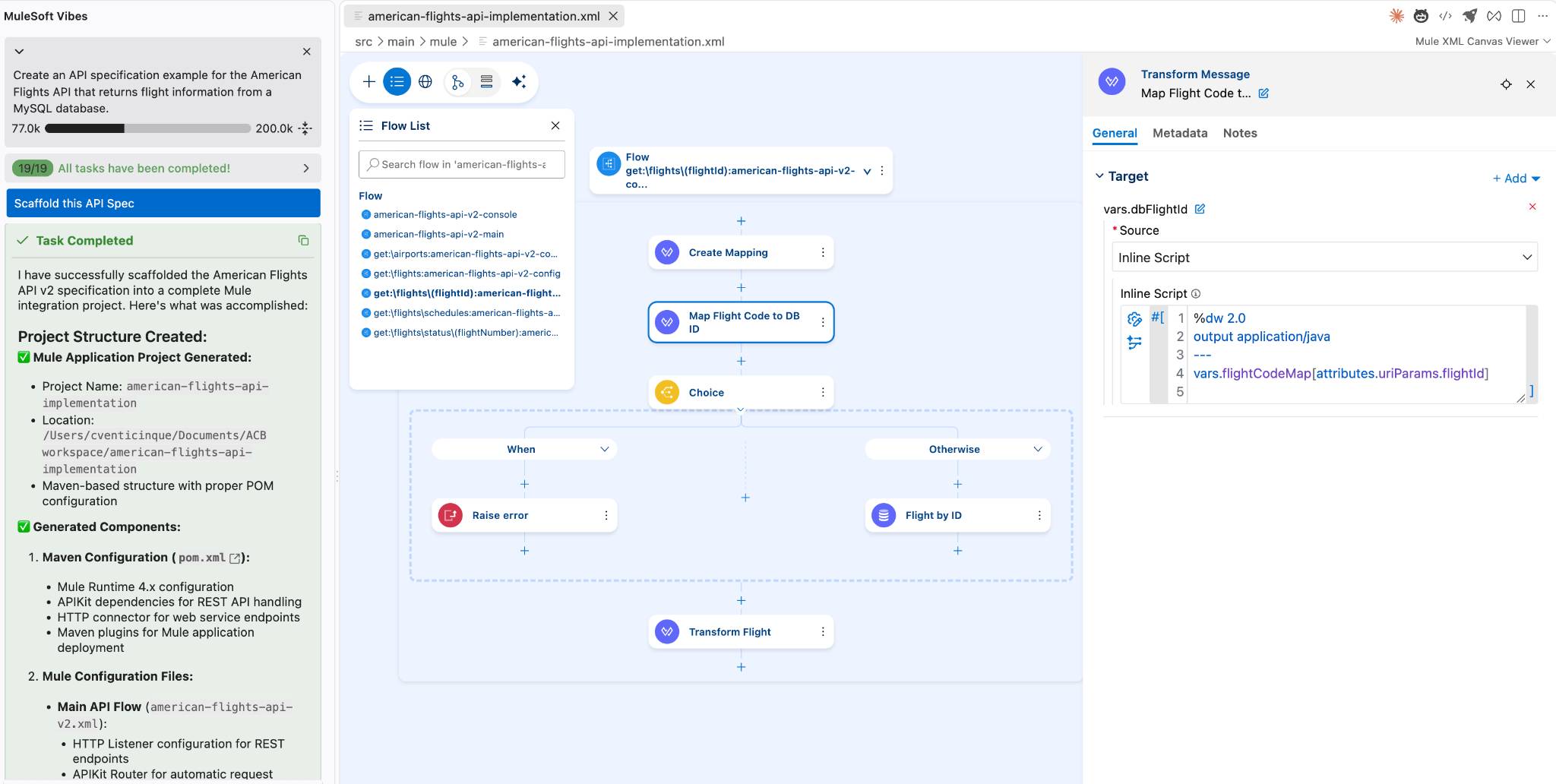Viewport: 1556px width, 784px height.
Task: Toggle the Flow List toolbar button
Action: (397, 81)
